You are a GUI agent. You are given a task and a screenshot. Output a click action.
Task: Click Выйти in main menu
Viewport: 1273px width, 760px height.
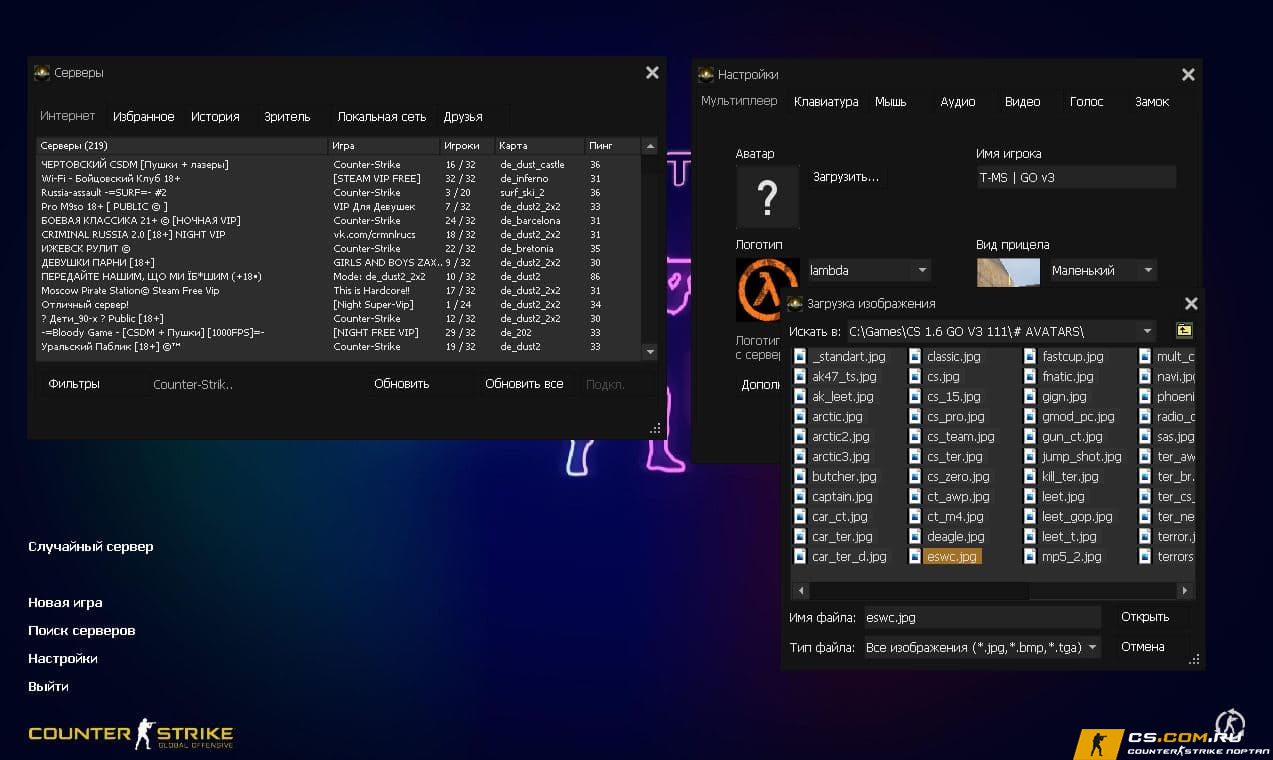click(x=48, y=687)
